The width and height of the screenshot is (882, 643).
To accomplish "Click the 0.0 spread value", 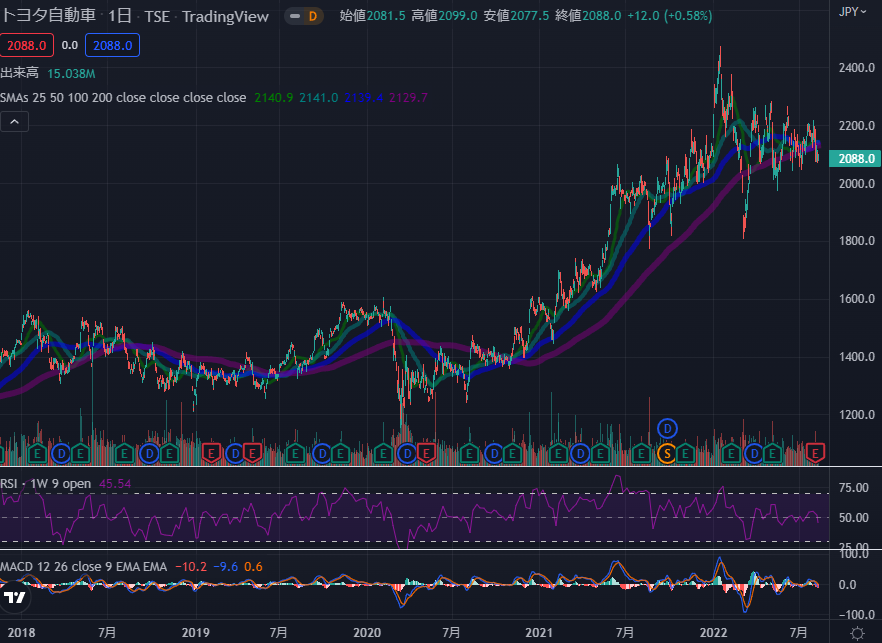I will [x=70, y=45].
